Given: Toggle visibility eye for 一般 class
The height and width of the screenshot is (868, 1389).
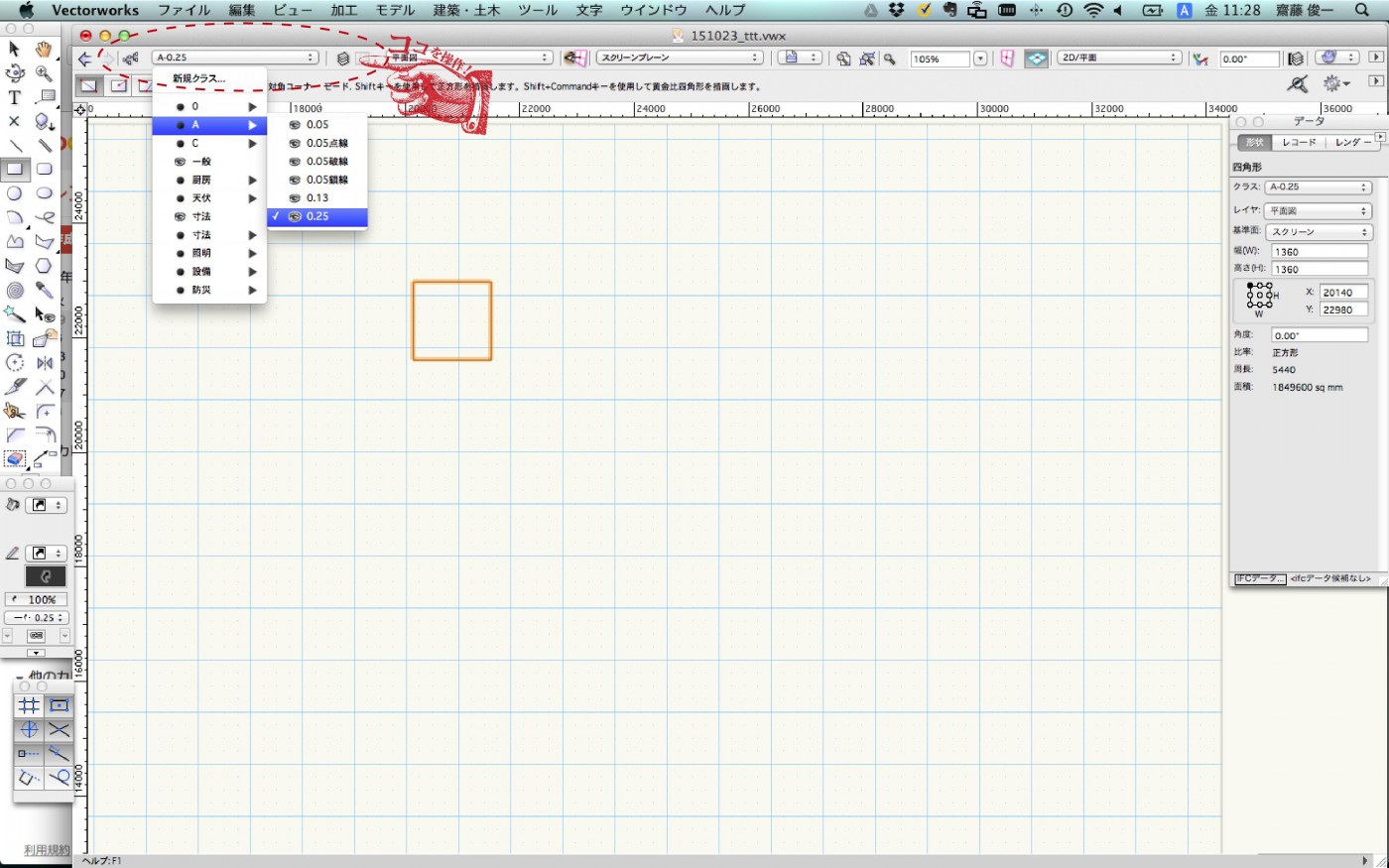Looking at the screenshot, I should pos(181,162).
